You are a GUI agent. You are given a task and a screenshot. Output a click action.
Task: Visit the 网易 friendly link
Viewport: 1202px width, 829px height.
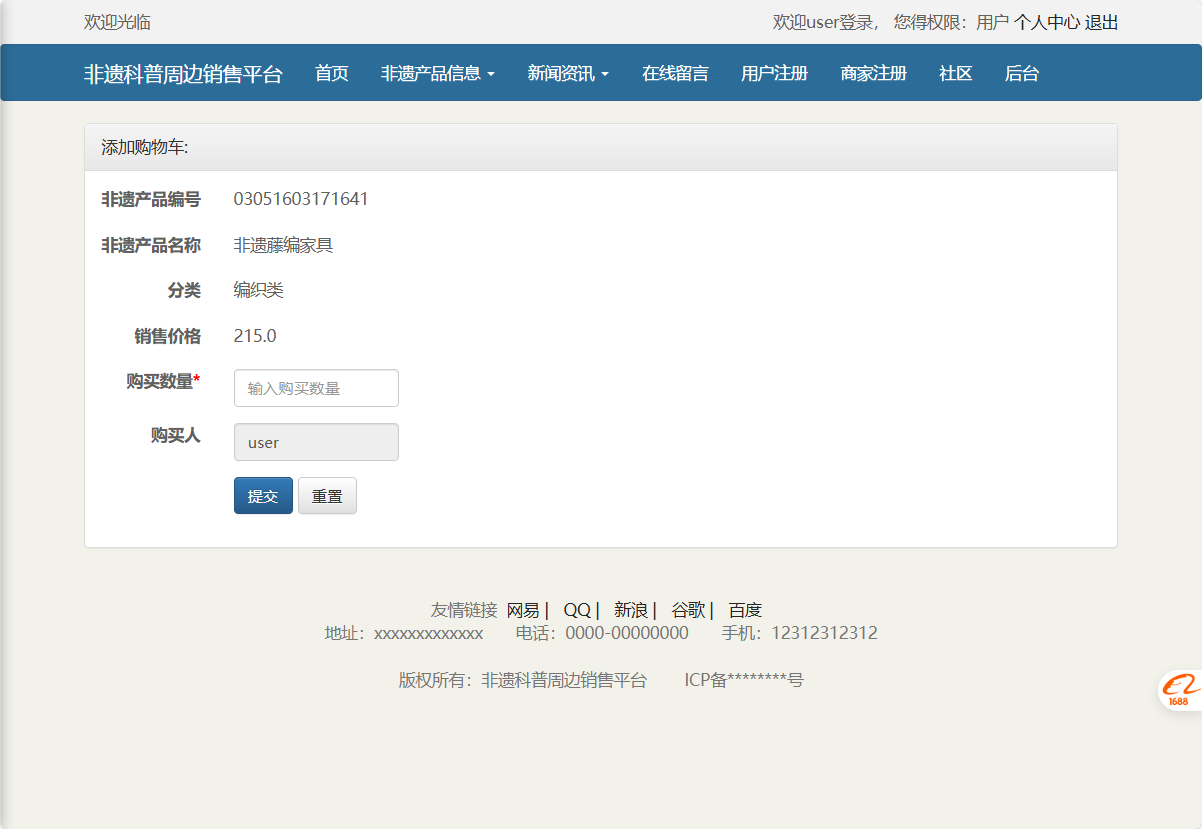coord(524,609)
